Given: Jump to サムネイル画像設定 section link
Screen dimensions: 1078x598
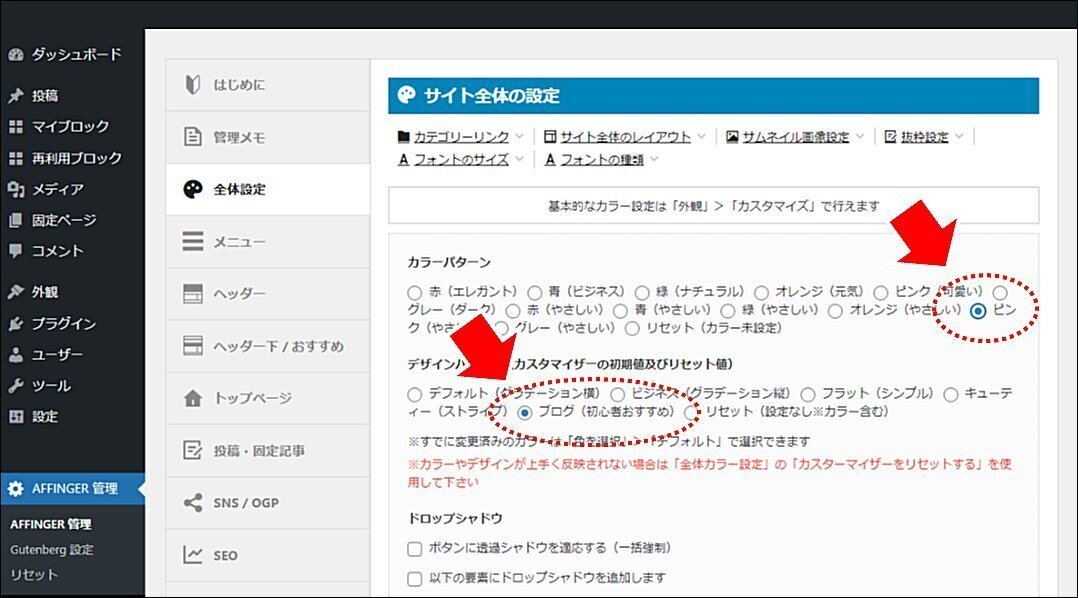Looking at the screenshot, I should point(795,137).
